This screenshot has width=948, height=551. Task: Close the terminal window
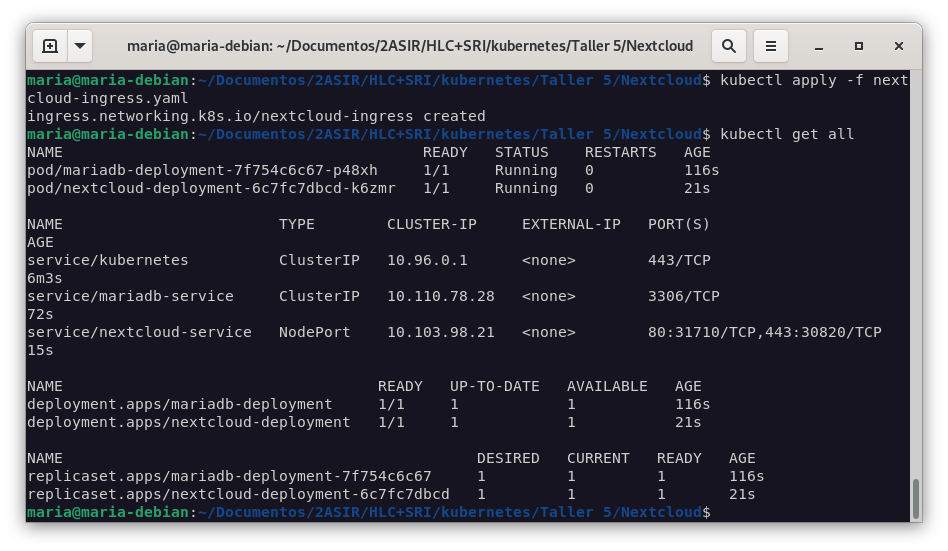point(898,47)
